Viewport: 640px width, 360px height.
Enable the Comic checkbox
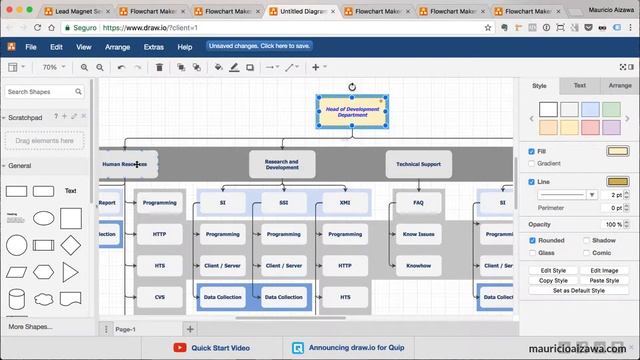pos(587,253)
